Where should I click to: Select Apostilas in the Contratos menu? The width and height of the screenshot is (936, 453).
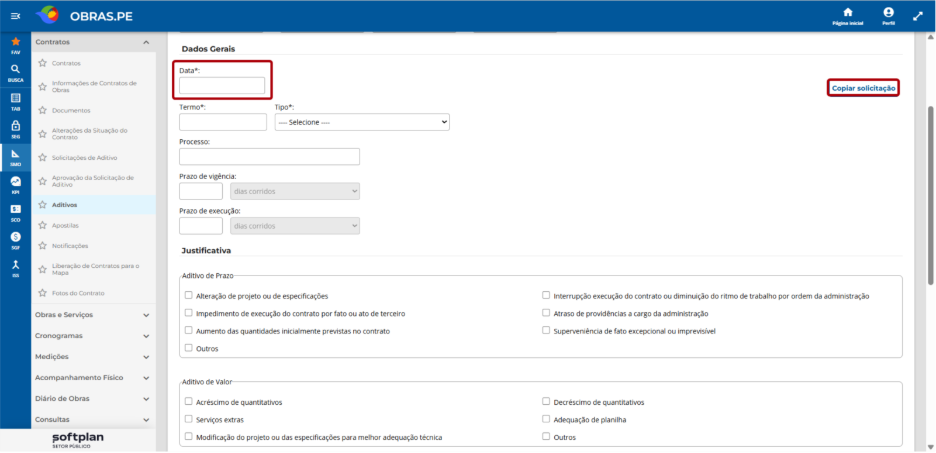pos(65,226)
